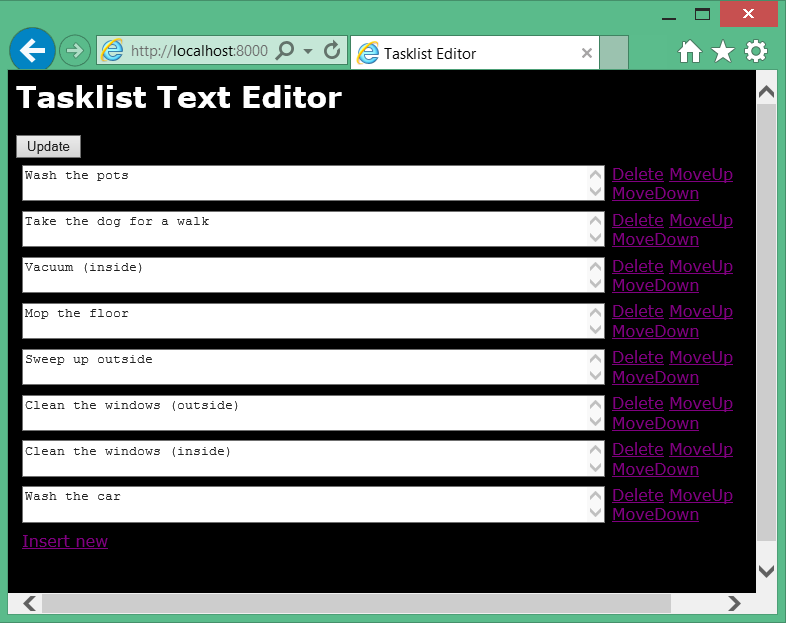Expand the address bar dropdown arrow
Viewport: 786px width, 623px height.
click(x=308, y=51)
